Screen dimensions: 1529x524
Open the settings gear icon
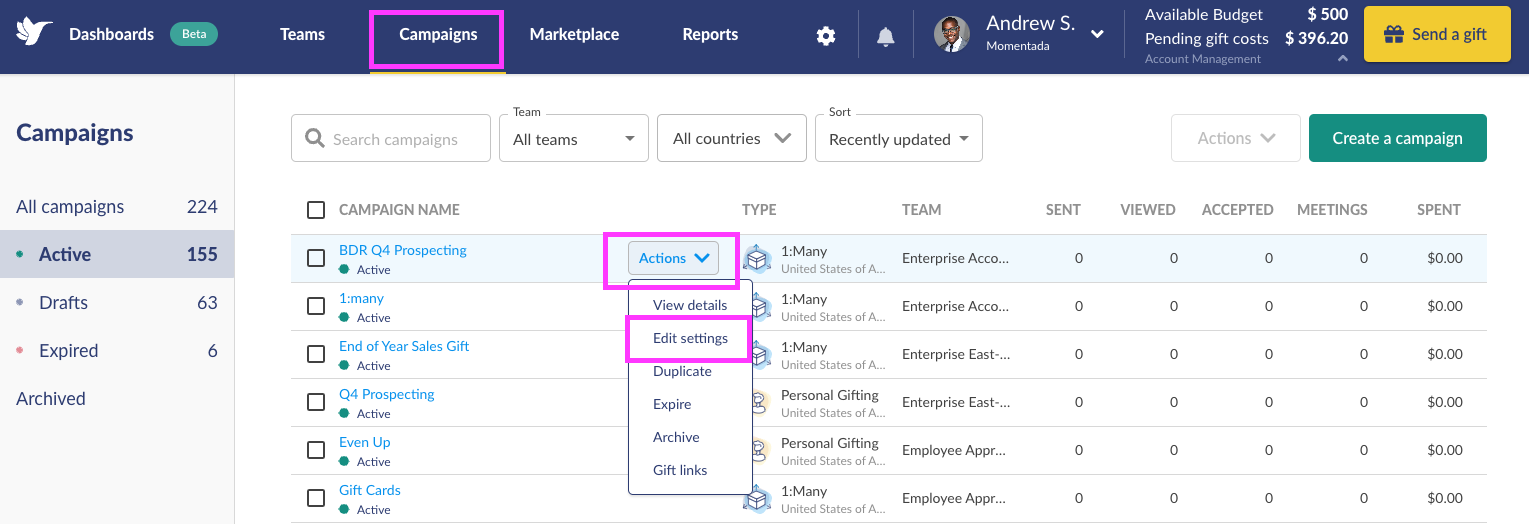tap(825, 36)
